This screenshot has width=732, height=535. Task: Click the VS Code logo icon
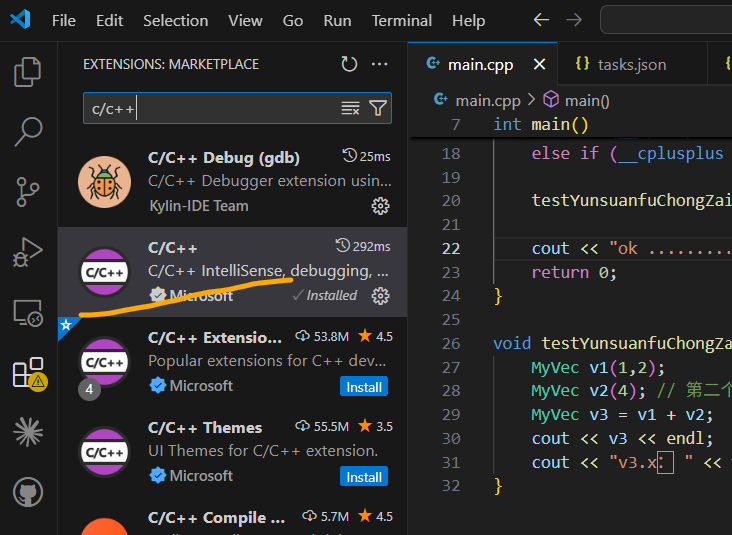click(20, 20)
